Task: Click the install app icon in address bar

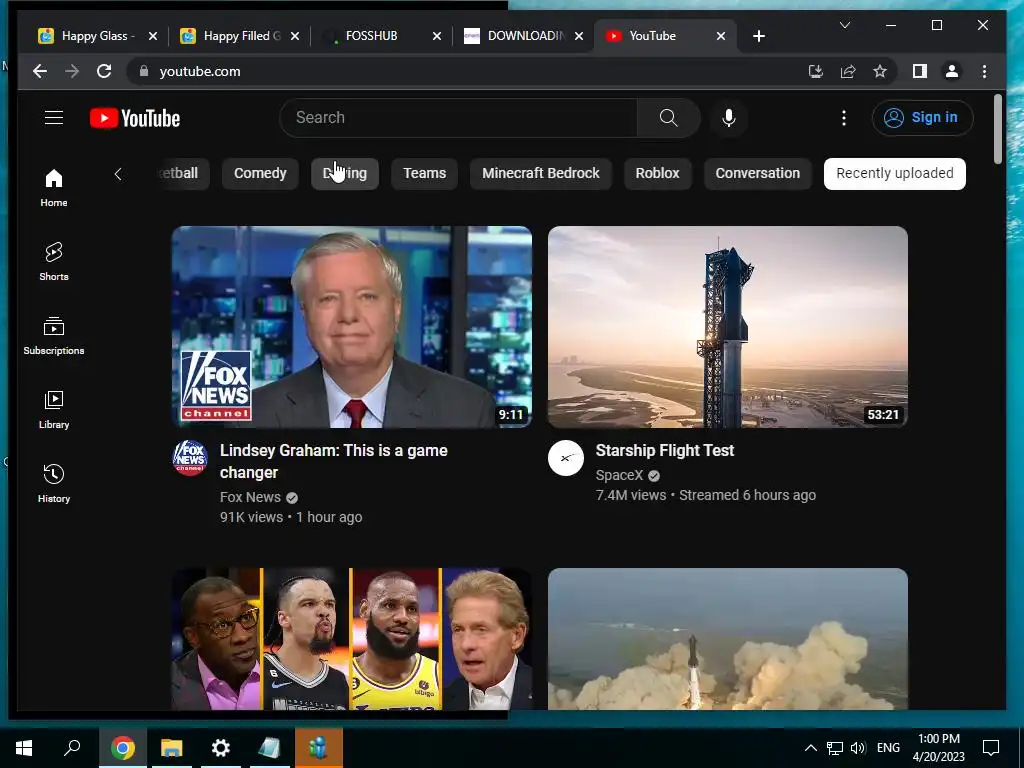Action: [x=815, y=71]
